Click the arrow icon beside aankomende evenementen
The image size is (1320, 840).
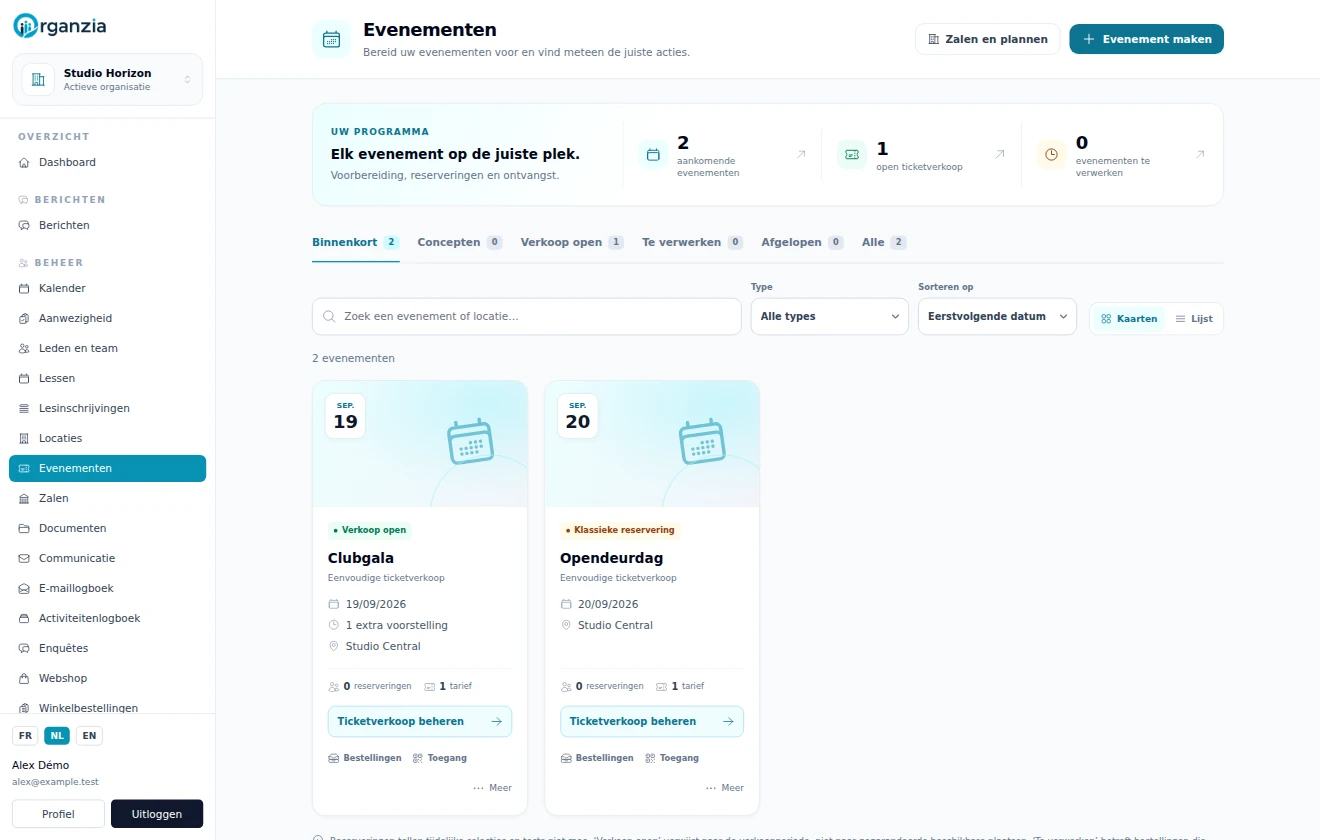[801, 154]
